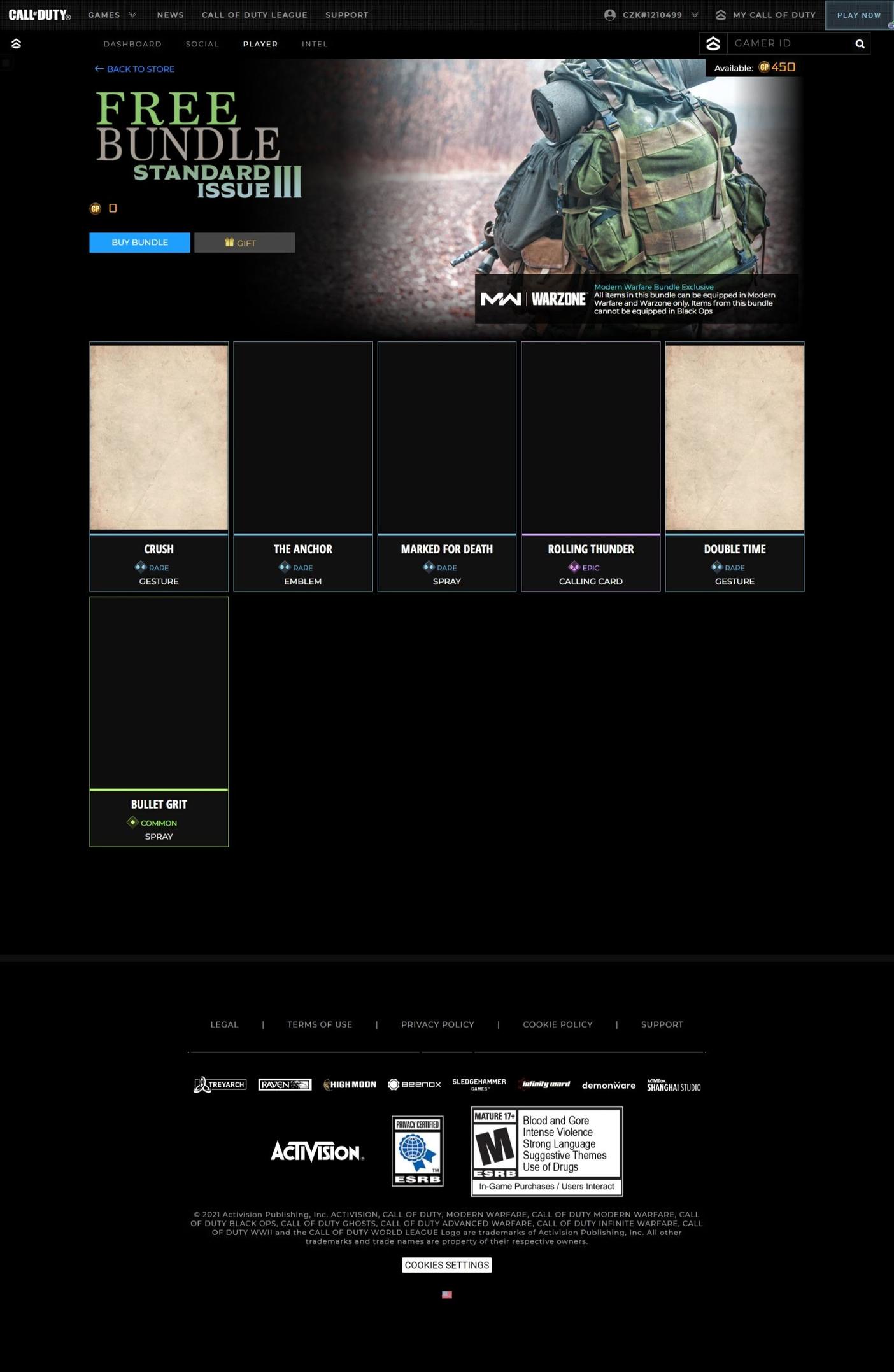Open the Infinity Ward logo link
Viewport: 894px width, 1372px height.
click(544, 1084)
